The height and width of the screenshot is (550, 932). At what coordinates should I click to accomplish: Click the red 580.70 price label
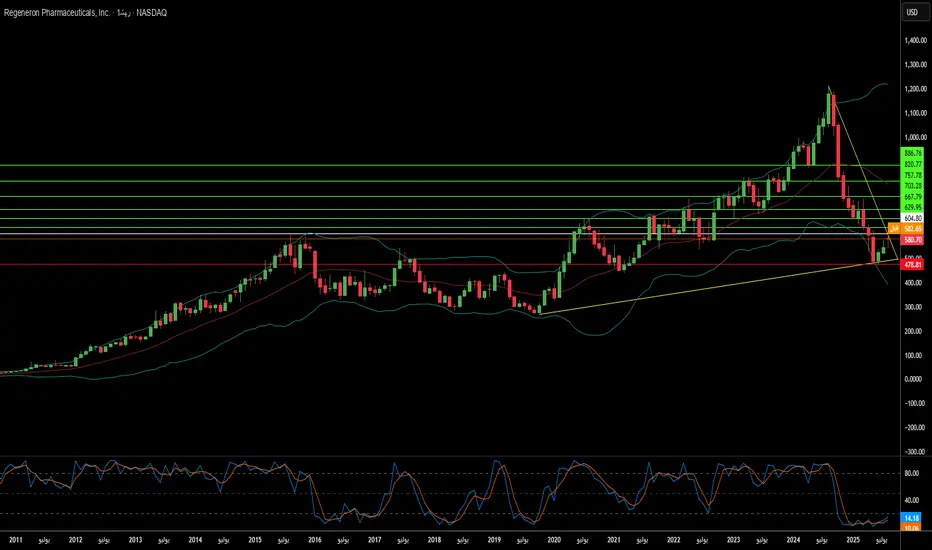coord(912,240)
